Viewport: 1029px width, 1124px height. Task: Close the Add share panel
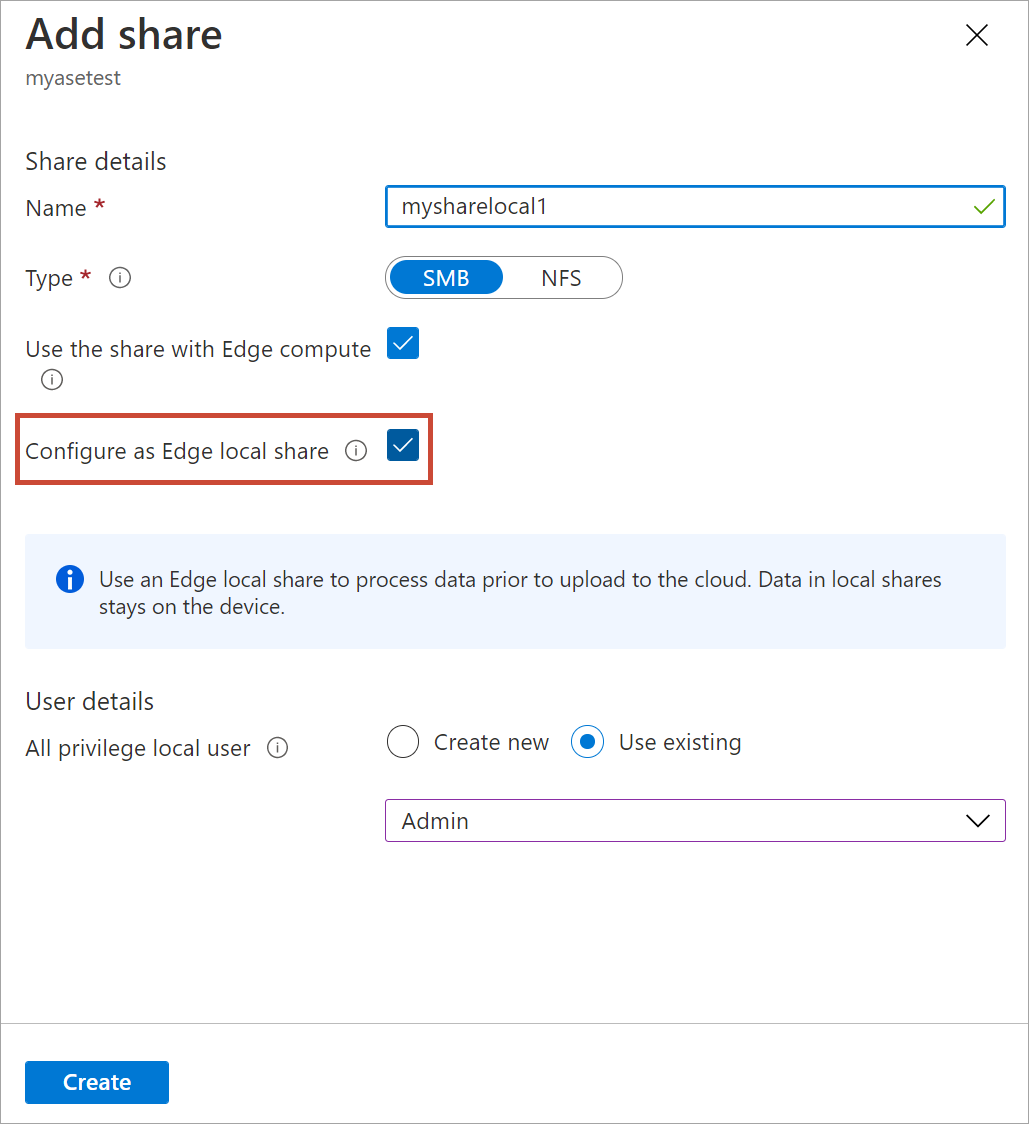coord(976,35)
